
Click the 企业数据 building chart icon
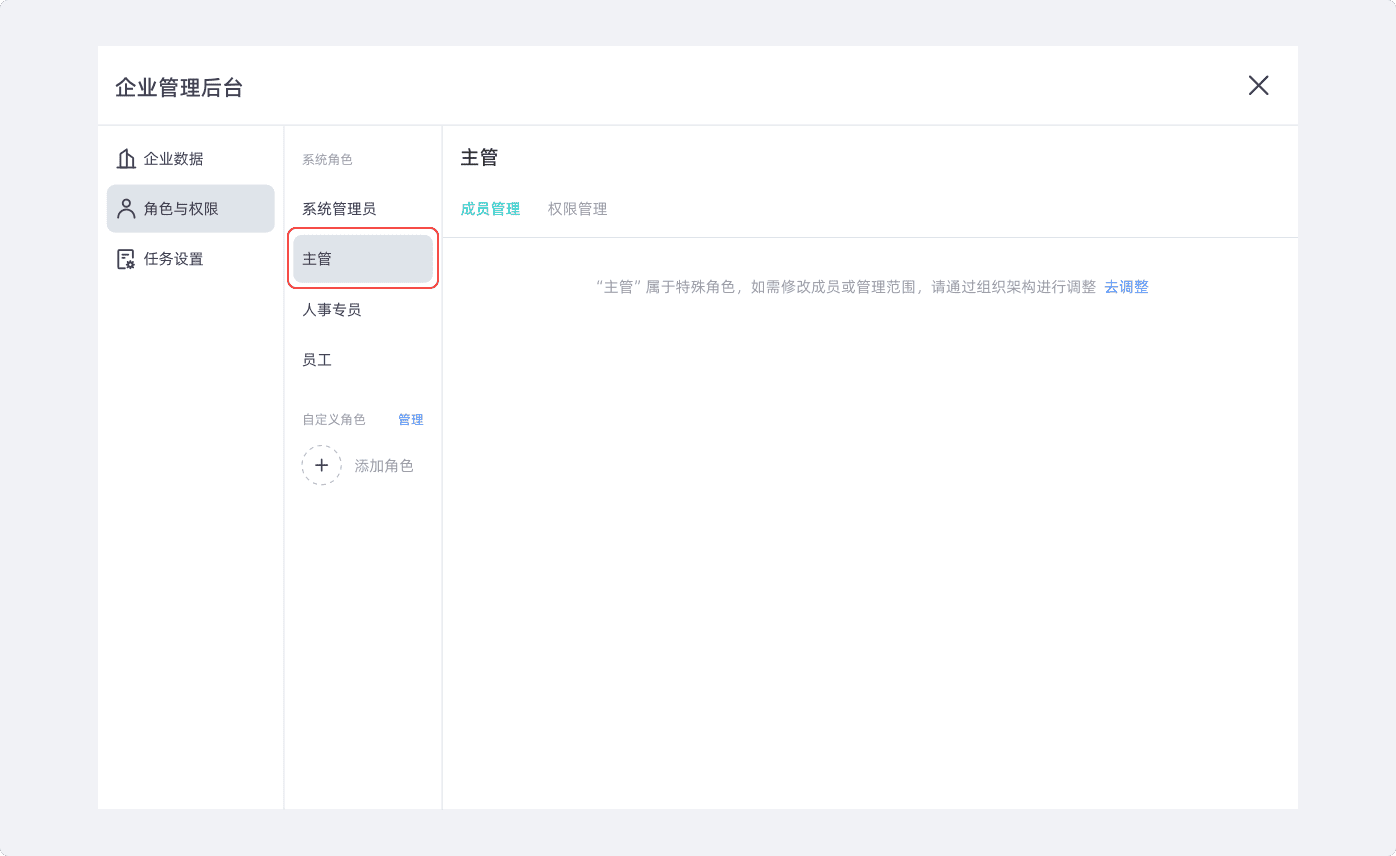[126, 159]
